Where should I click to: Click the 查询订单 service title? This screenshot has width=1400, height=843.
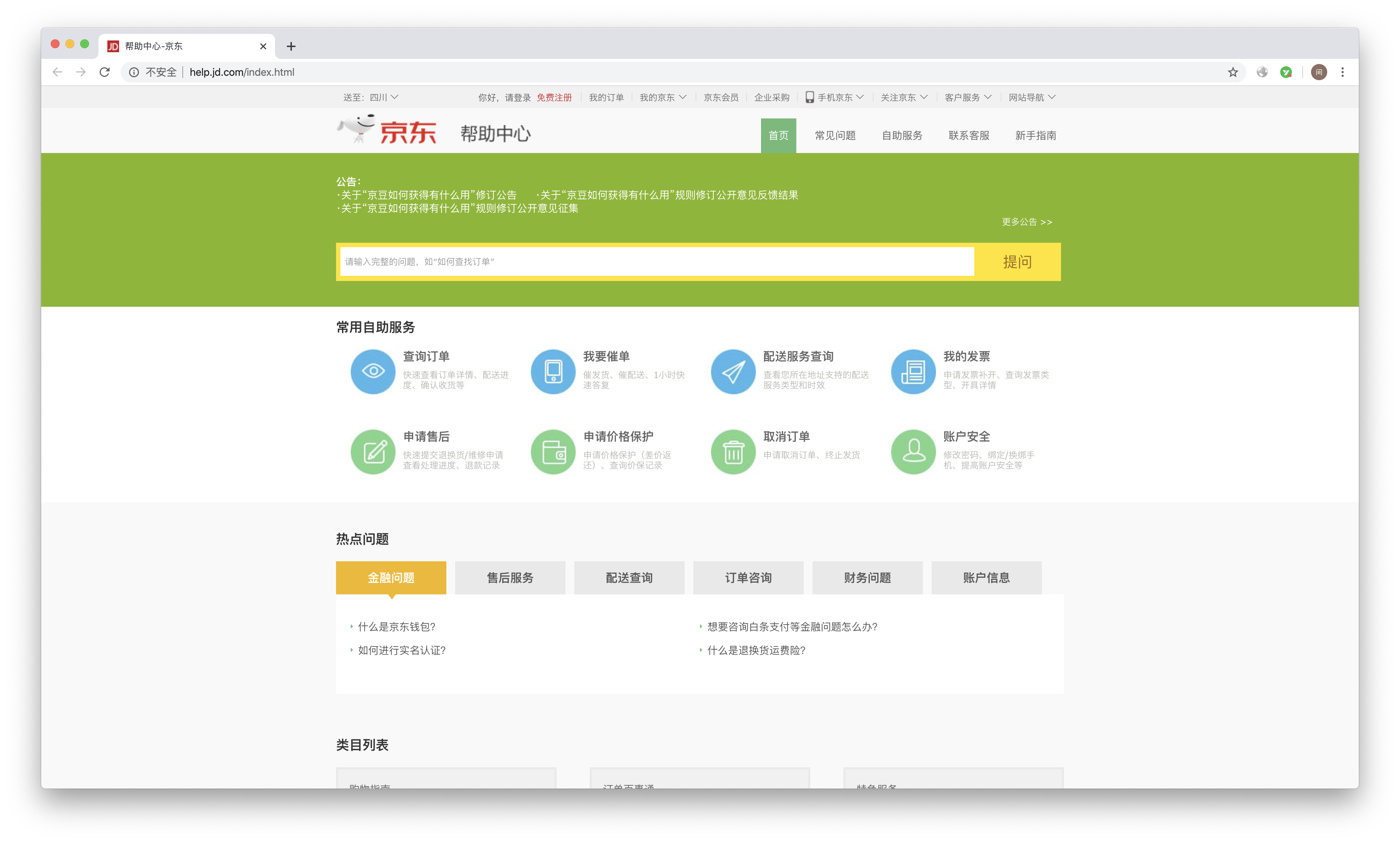(426, 356)
